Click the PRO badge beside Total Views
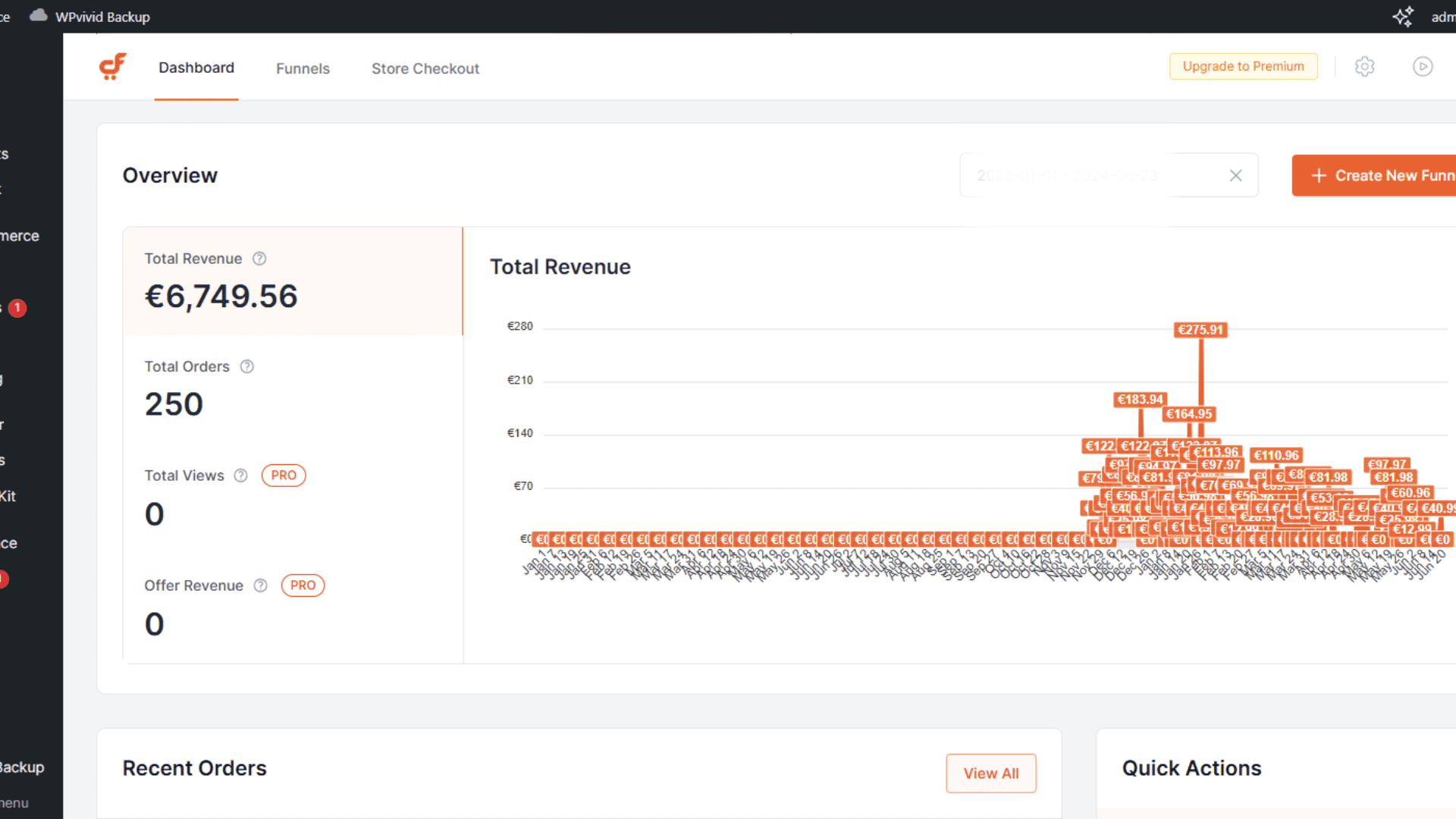Viewport: 1456px width, 819px height. click(x=284, y=475)
